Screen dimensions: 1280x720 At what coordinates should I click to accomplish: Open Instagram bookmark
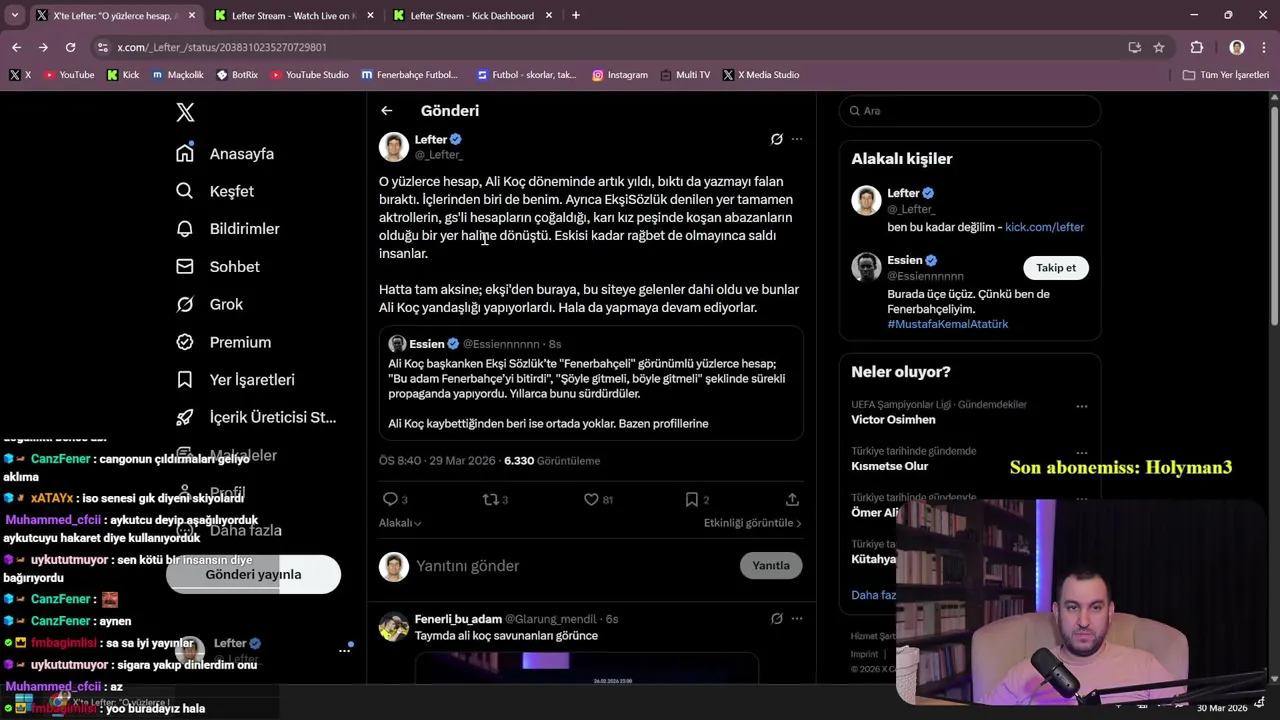pyautogui.click(x=620, y=75)
